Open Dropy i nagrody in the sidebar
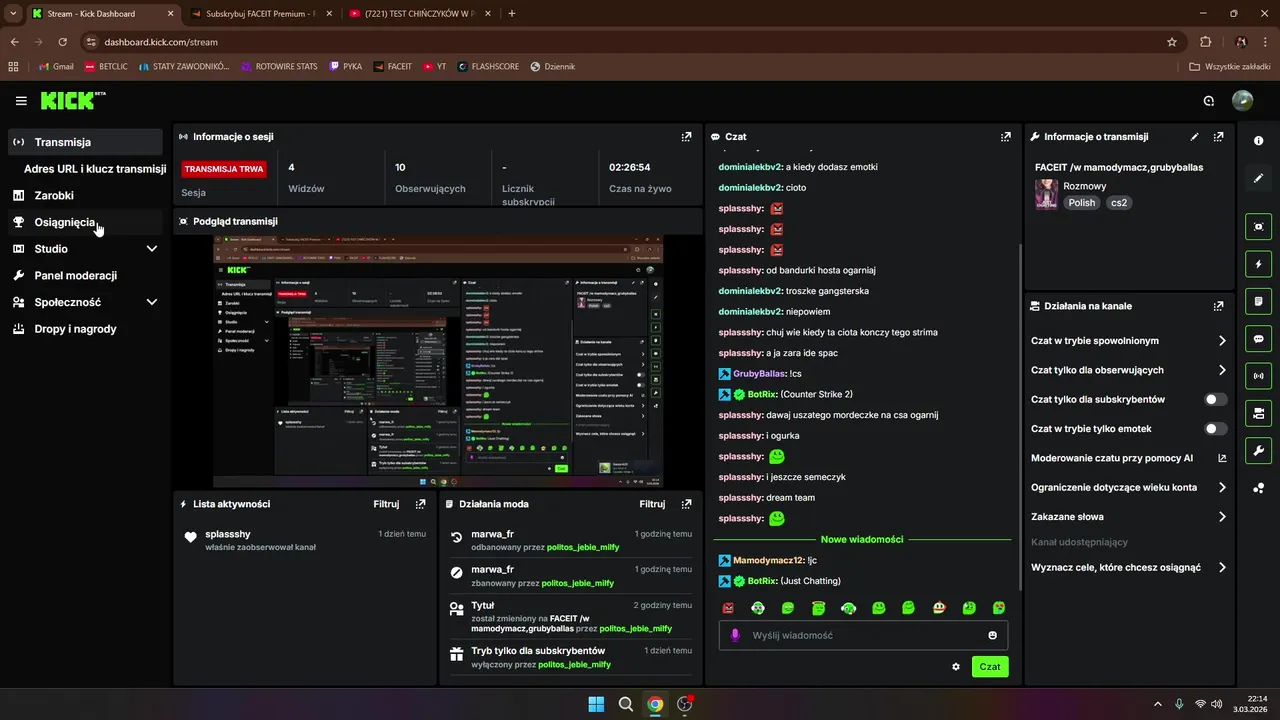Image resolution: width=1280 pixels, height=720 pixels. (x=85, y=329)
